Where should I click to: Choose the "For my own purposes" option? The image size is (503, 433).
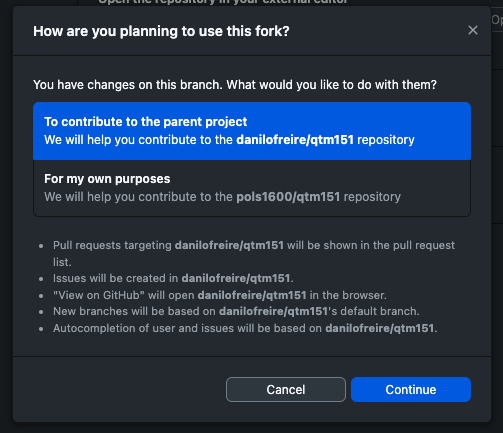[x=252, y=188]
